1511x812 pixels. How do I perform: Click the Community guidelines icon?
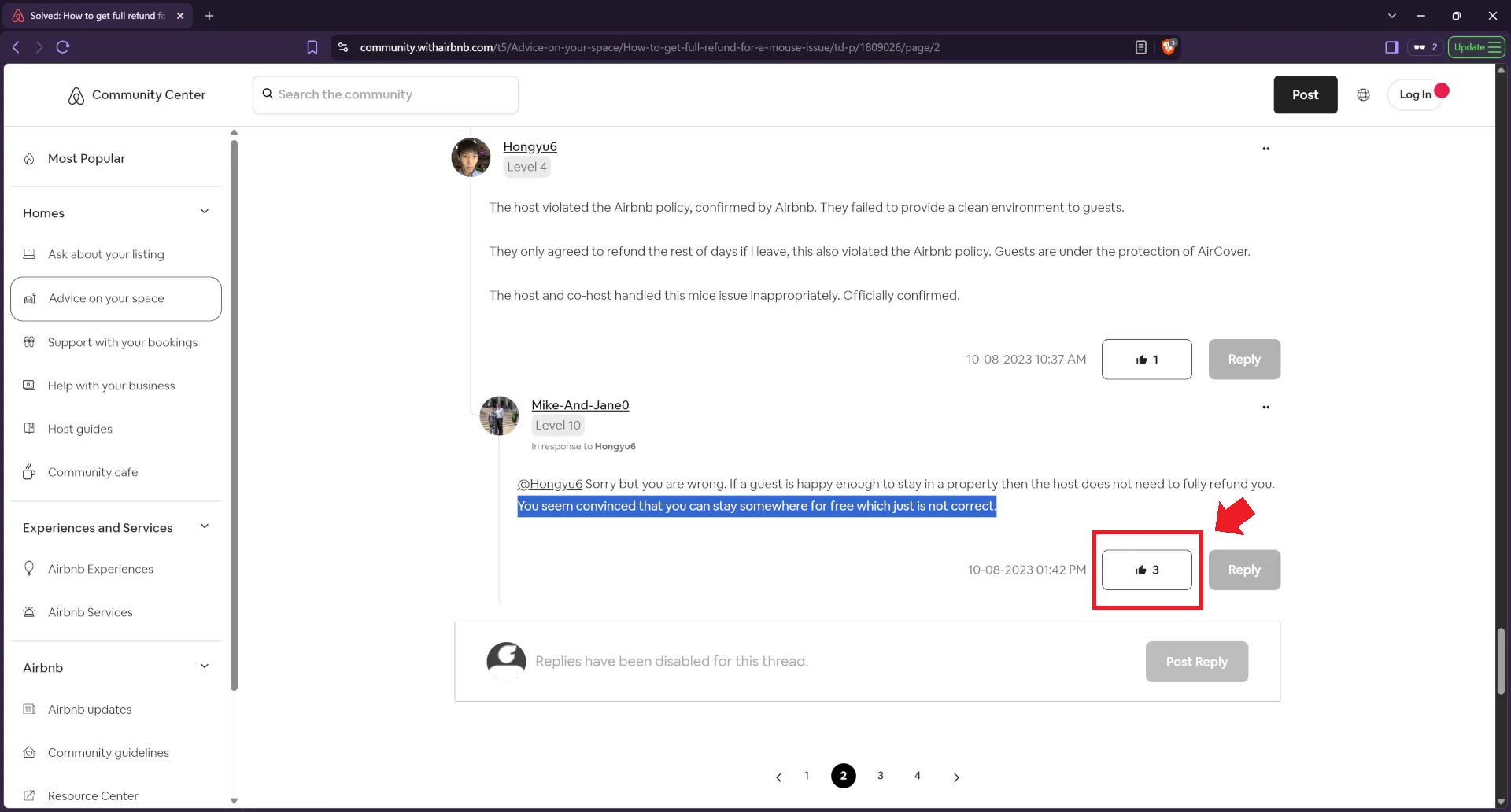[29, 752]
